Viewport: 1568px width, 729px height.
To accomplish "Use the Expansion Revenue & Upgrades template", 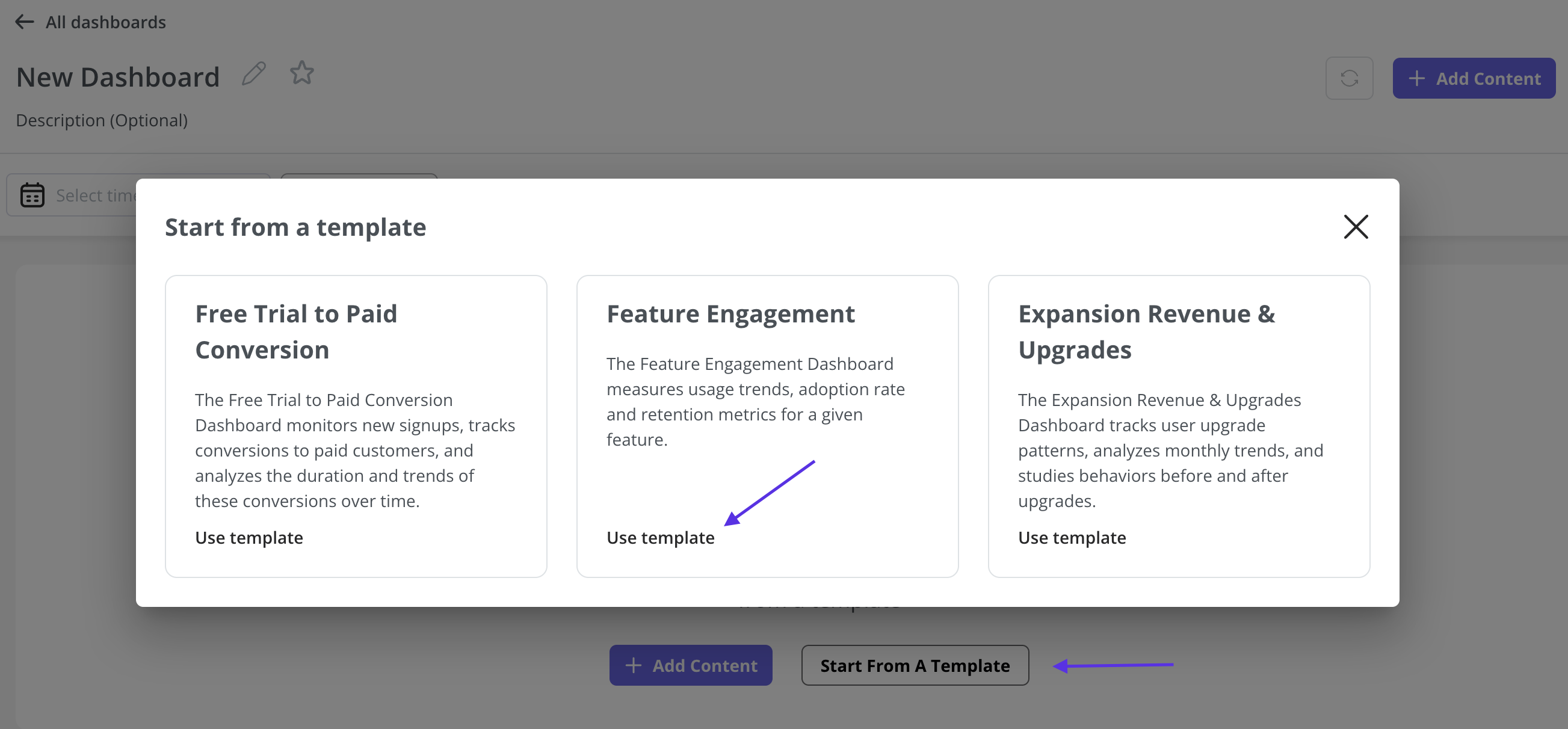I will tap(1072, 537).
